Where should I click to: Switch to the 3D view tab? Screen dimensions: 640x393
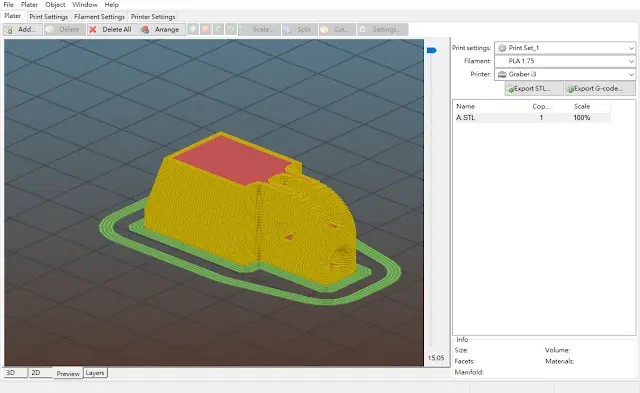pyautogui.click(x=15, y=373)
